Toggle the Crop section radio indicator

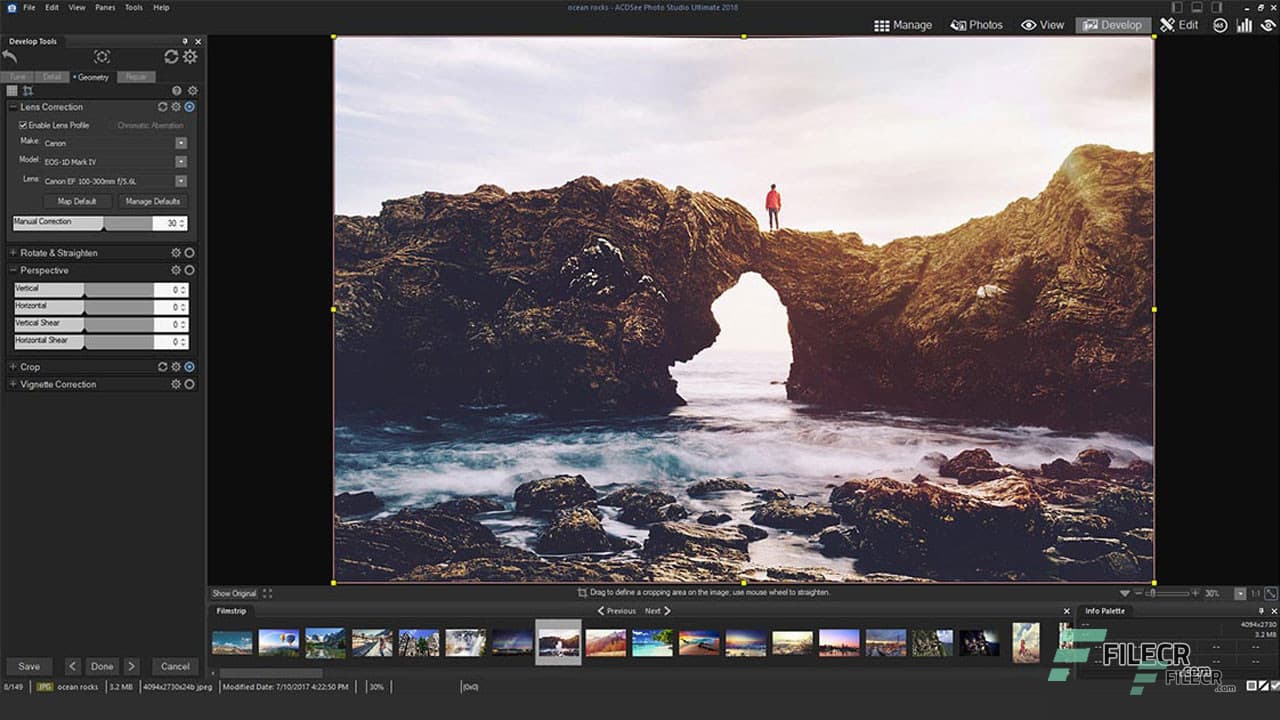tap(188, 367)
